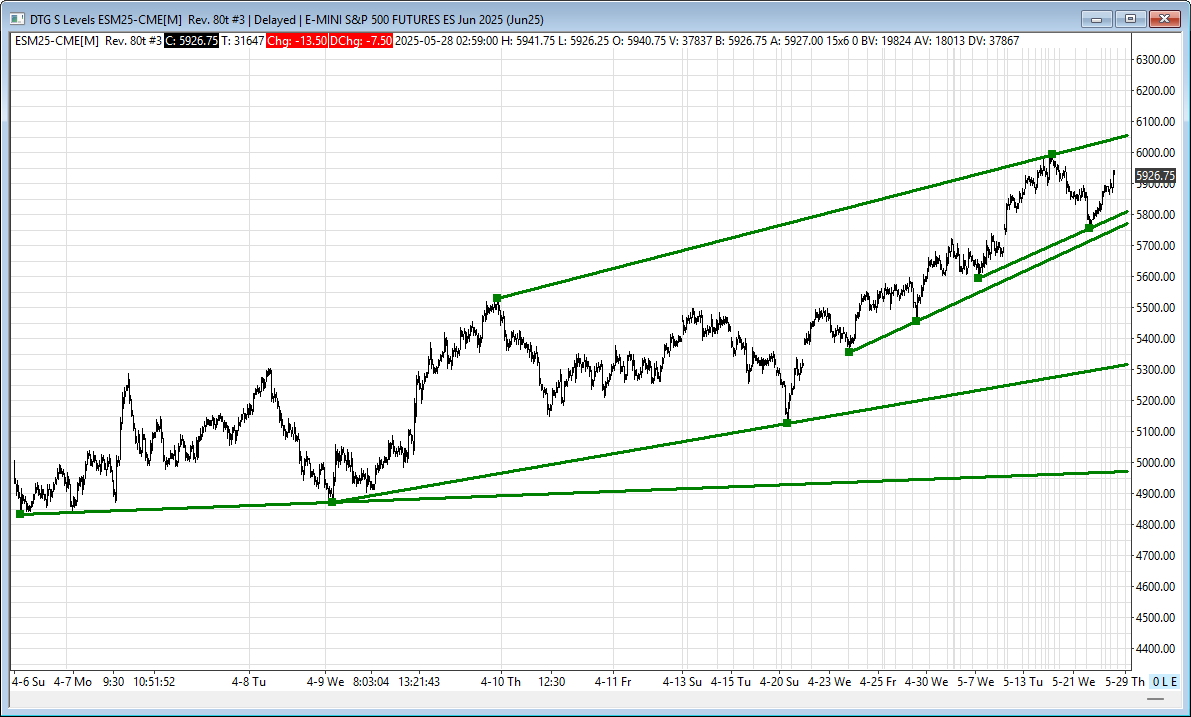Click the highlighted 5926.75 current price marker

coord(1154,176)
